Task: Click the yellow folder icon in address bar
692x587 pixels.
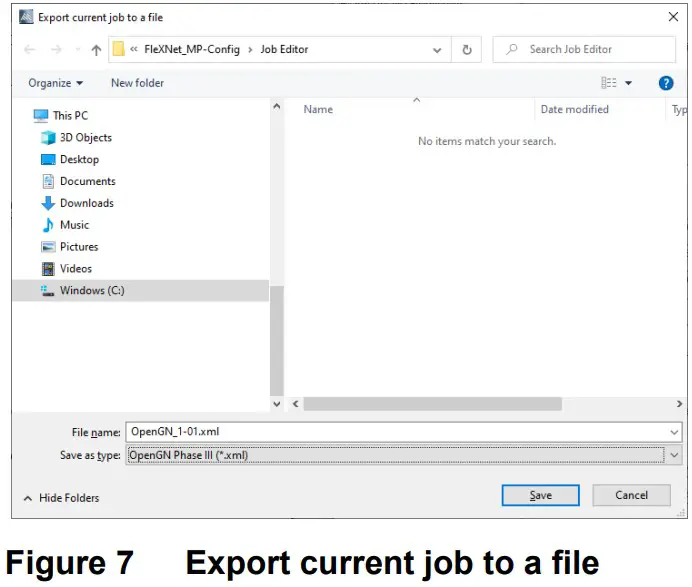Action: point(119,49)
